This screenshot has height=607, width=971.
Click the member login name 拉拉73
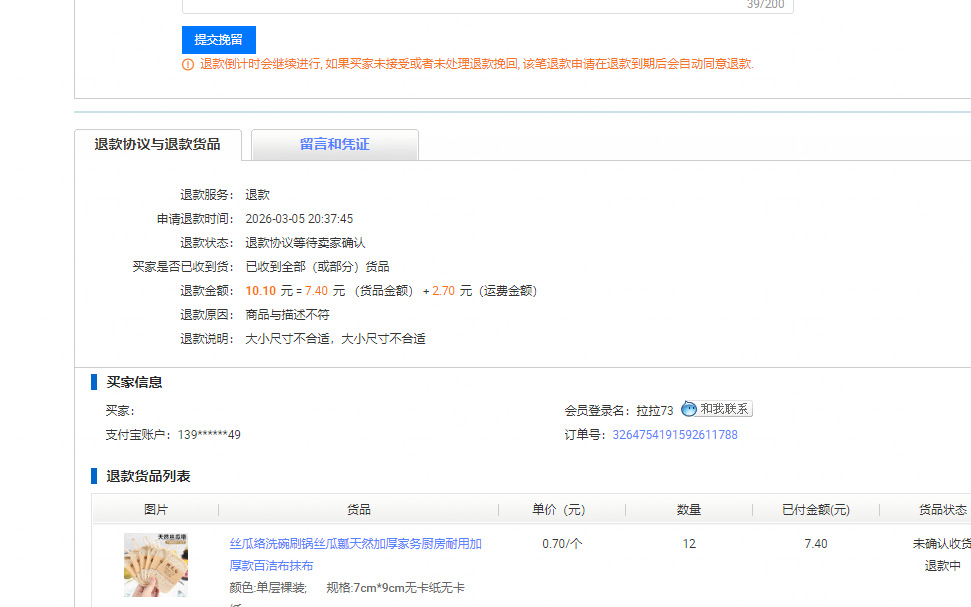[655, 411]
